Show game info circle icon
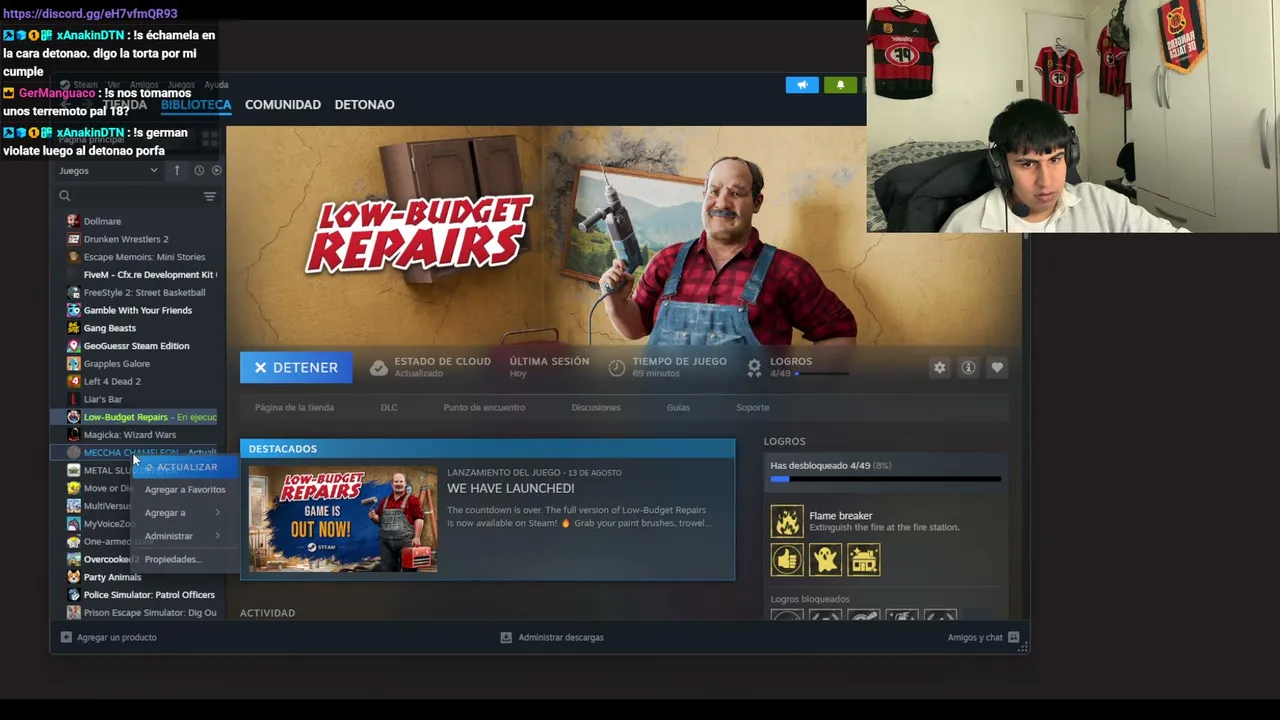The width and height of the screenshot is (1280, 720). tap(968, 368)
